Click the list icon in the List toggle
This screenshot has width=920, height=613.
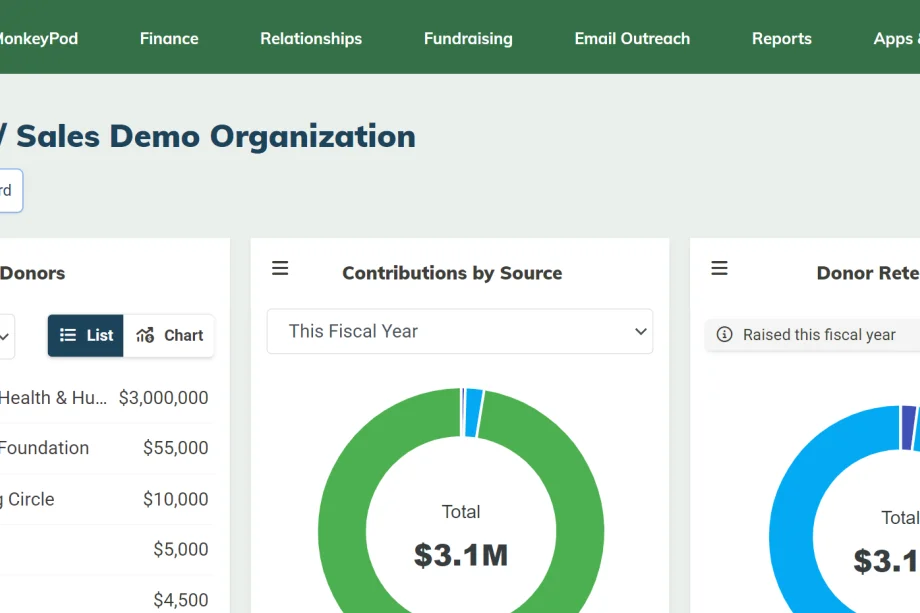pyautogui.click(x=68, y=335)
